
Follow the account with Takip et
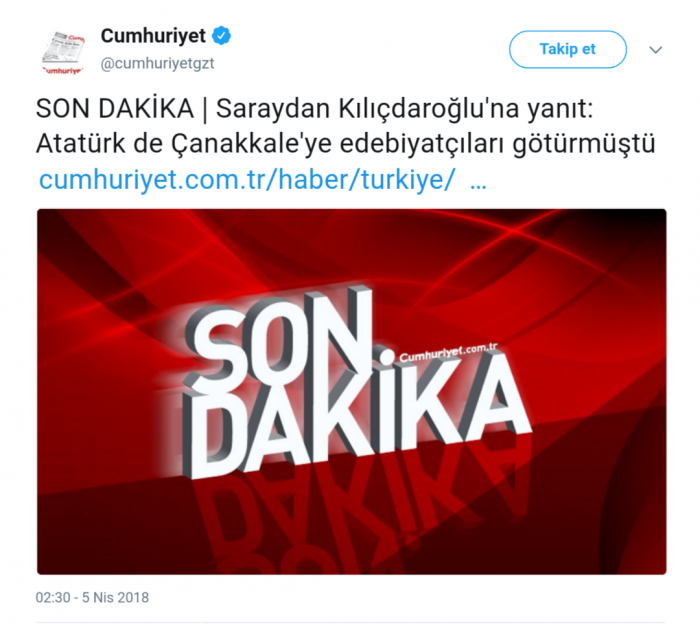[567, 49]
